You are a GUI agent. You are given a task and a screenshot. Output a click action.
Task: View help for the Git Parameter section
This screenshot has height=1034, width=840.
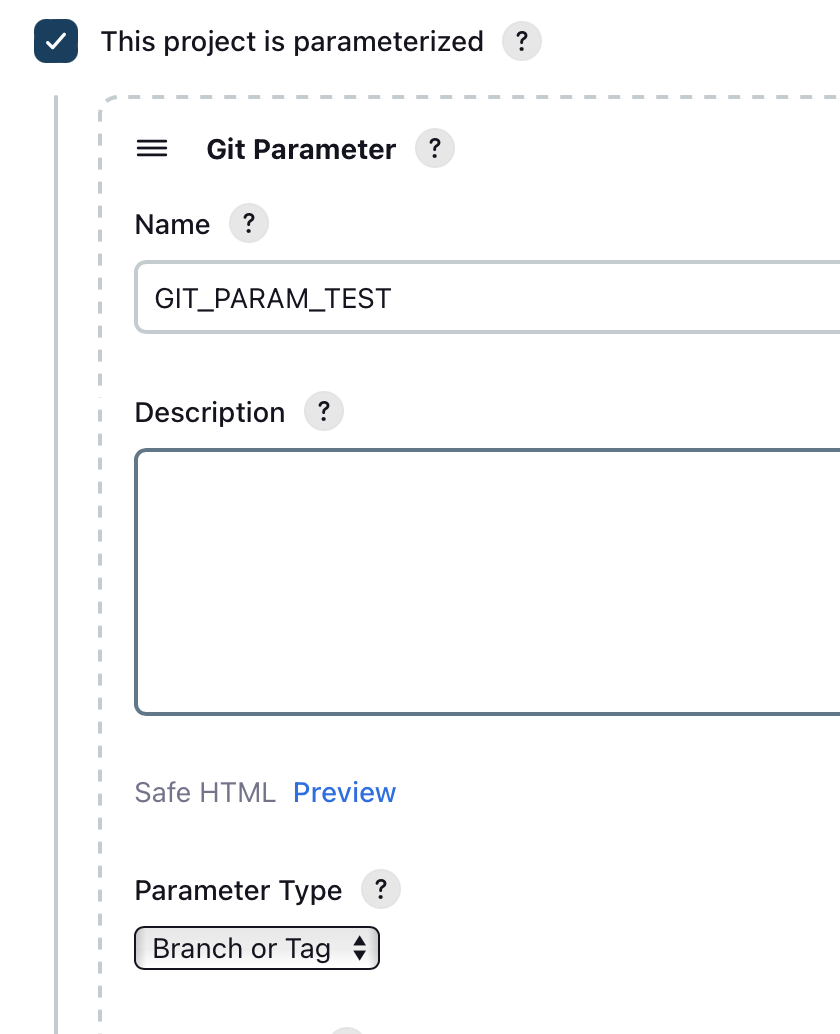435,148
